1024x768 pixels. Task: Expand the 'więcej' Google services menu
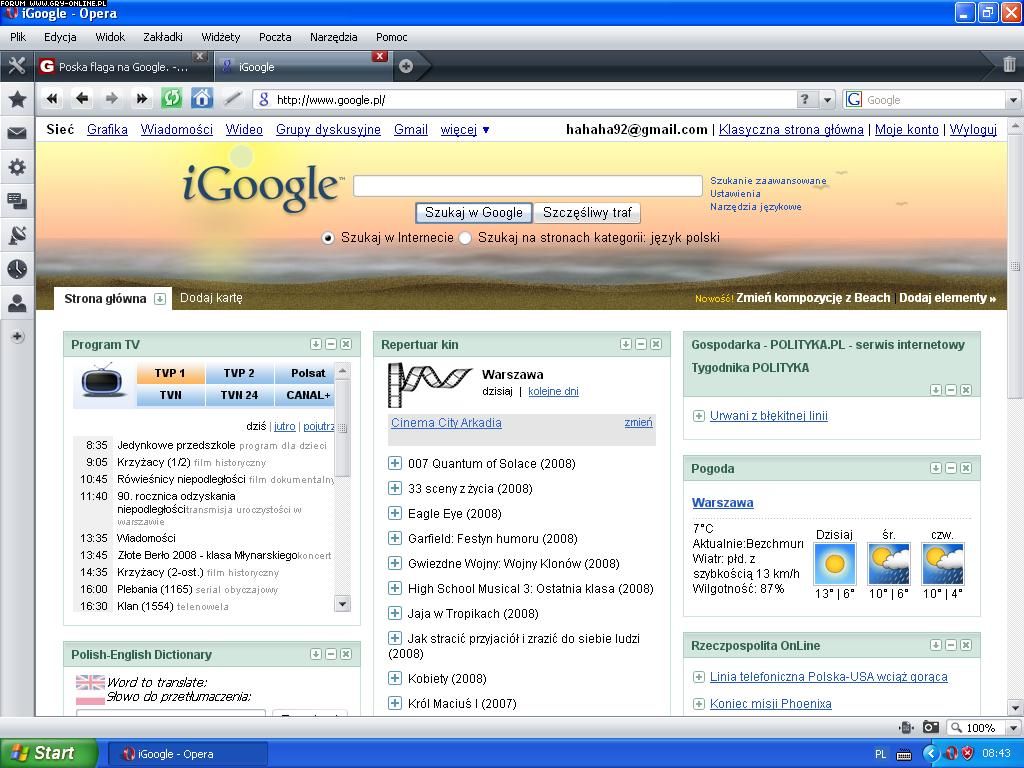click(465, 129)
